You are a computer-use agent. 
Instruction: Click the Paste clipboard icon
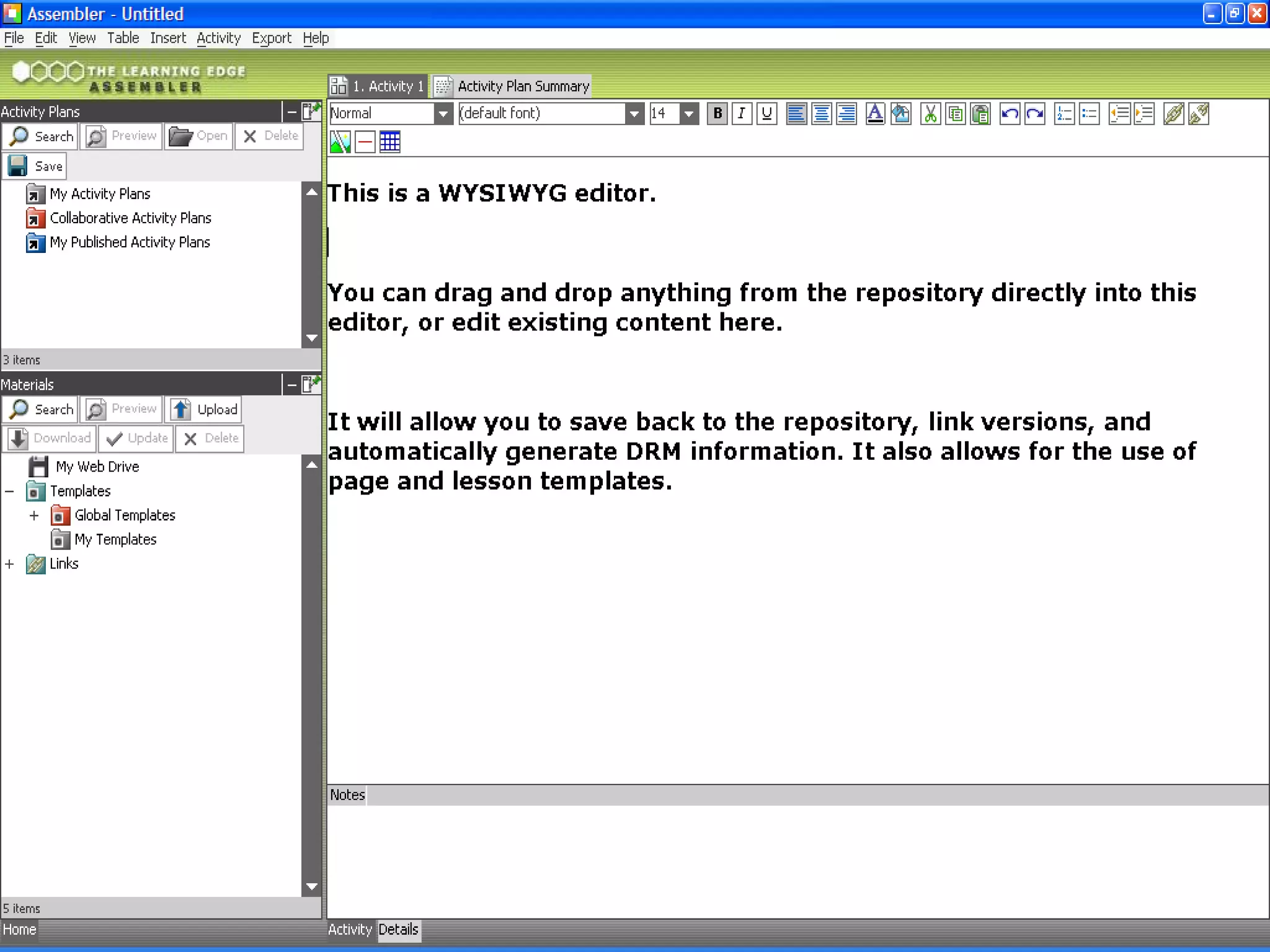click(x=980, y=113)
